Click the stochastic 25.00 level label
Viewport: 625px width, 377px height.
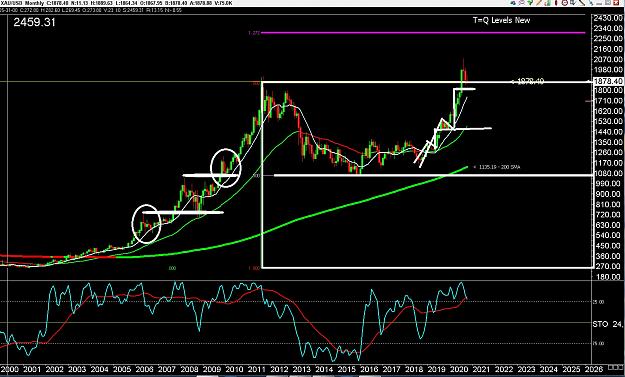click(x=598, y=302)
